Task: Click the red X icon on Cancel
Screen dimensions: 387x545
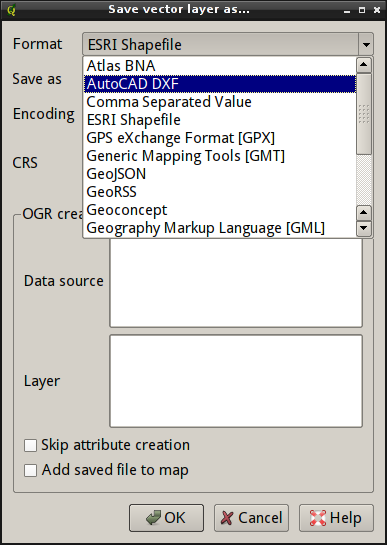Action: [227, 518]
